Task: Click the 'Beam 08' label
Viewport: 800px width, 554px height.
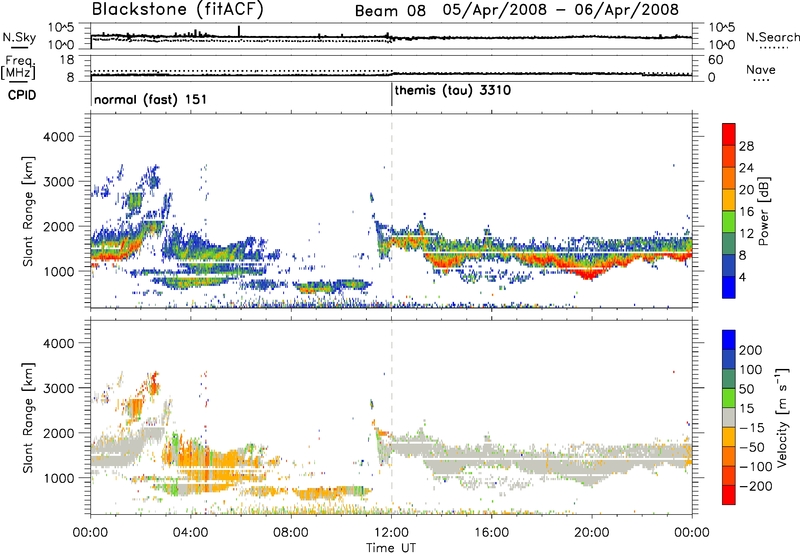Action: [390, 11]
